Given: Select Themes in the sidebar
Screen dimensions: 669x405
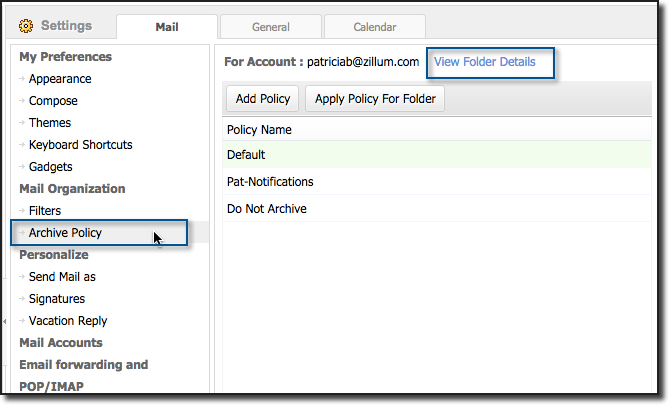Looking at the screenshot, I should coord(49,123).
